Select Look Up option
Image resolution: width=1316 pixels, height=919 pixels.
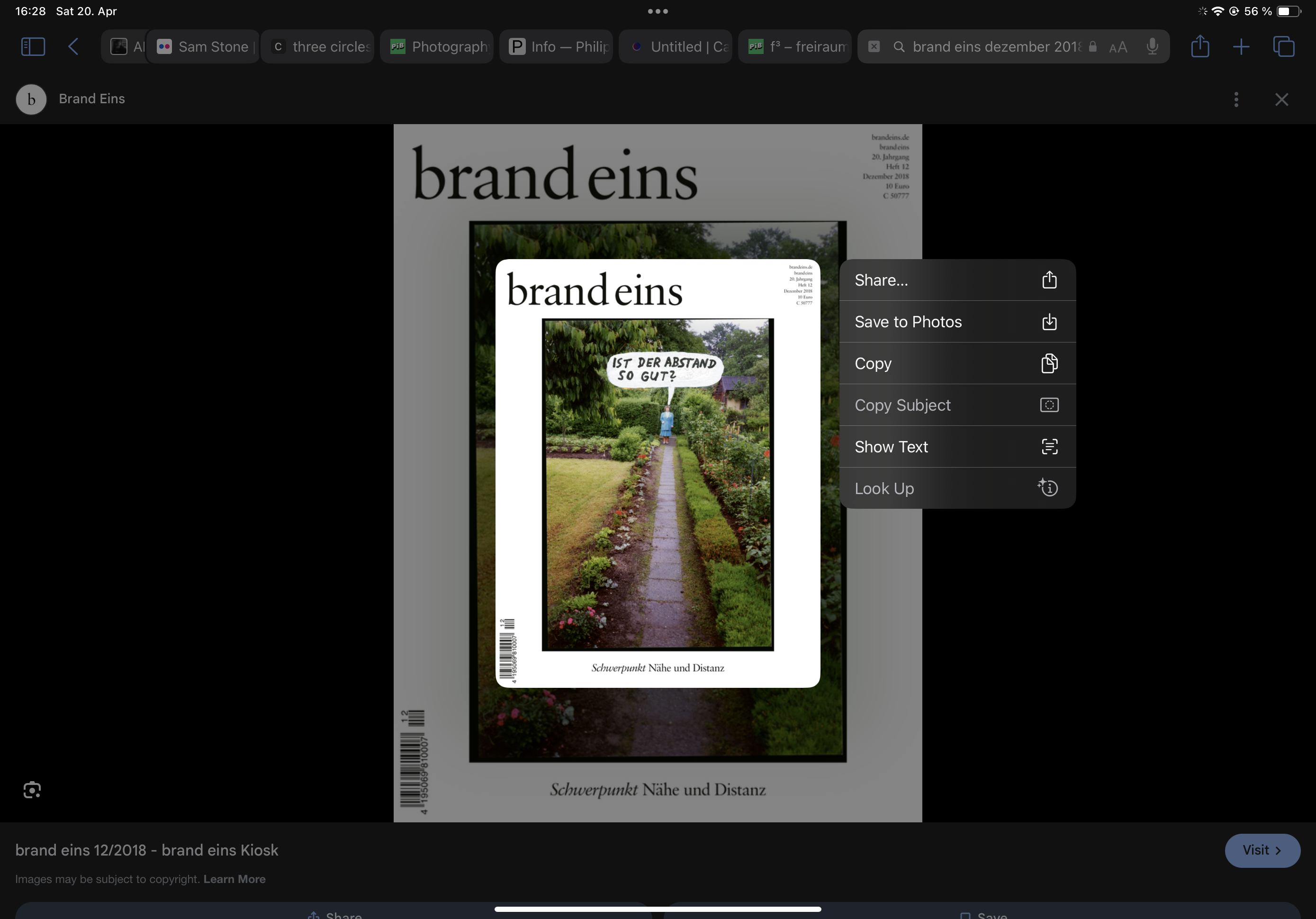click(957, 488)
